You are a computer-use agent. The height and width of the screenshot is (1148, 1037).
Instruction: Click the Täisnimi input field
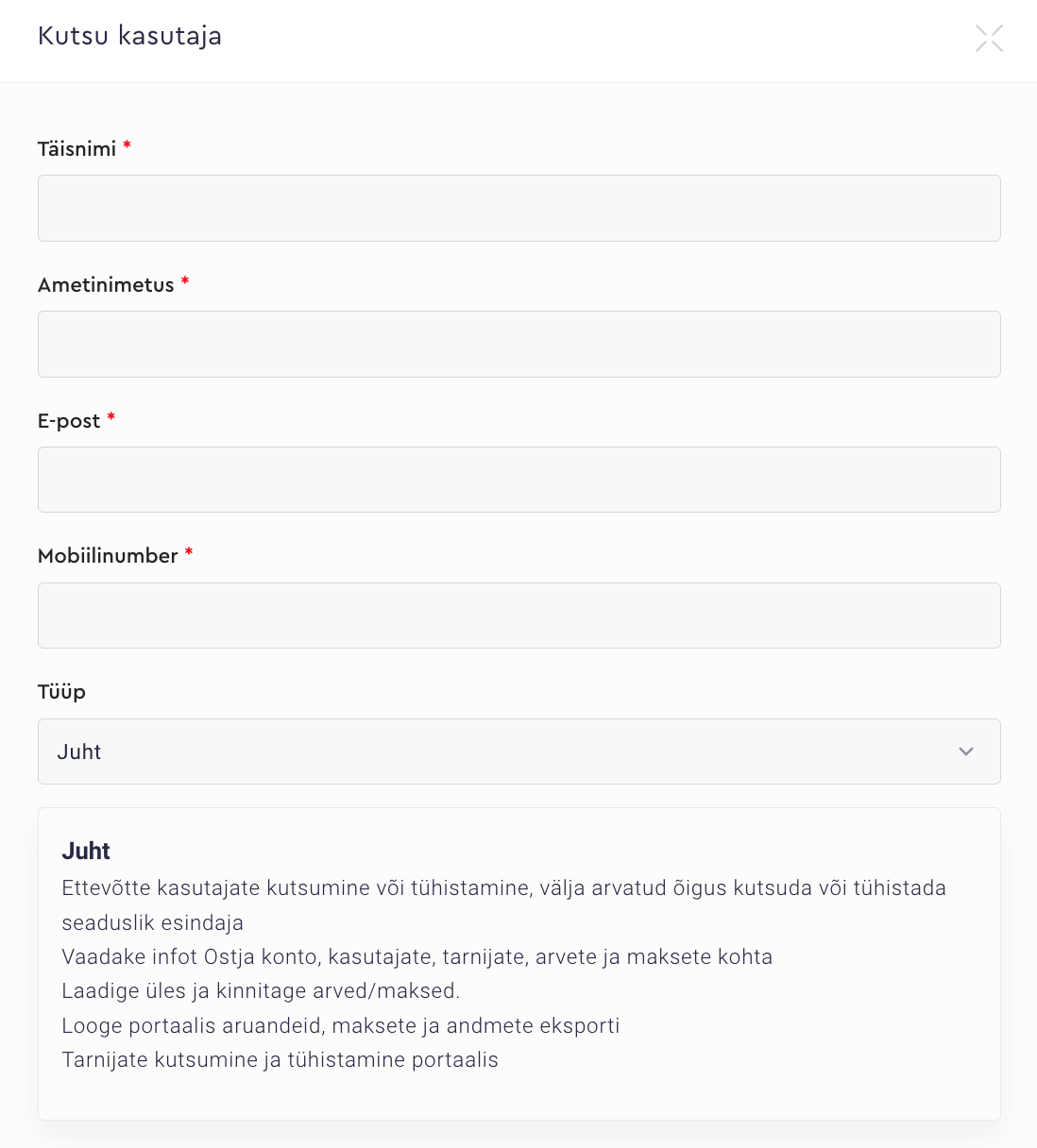pos(518,208)
